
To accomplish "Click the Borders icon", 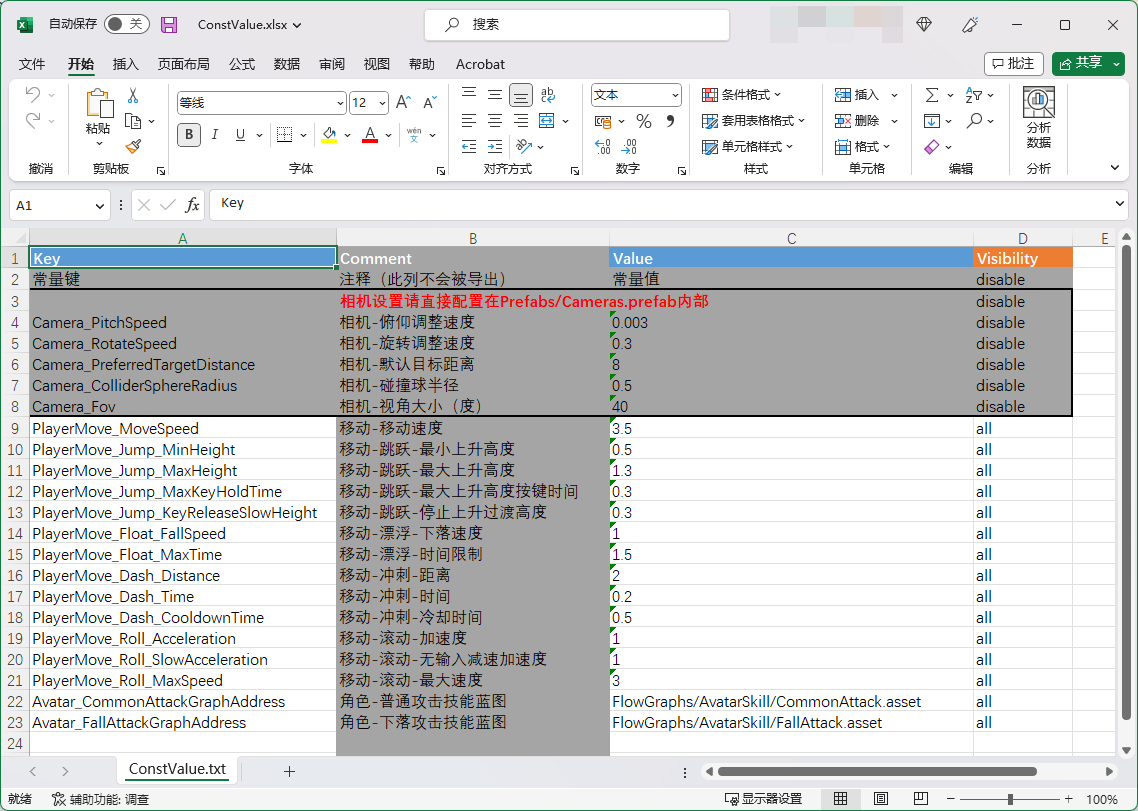I will 284,135.
